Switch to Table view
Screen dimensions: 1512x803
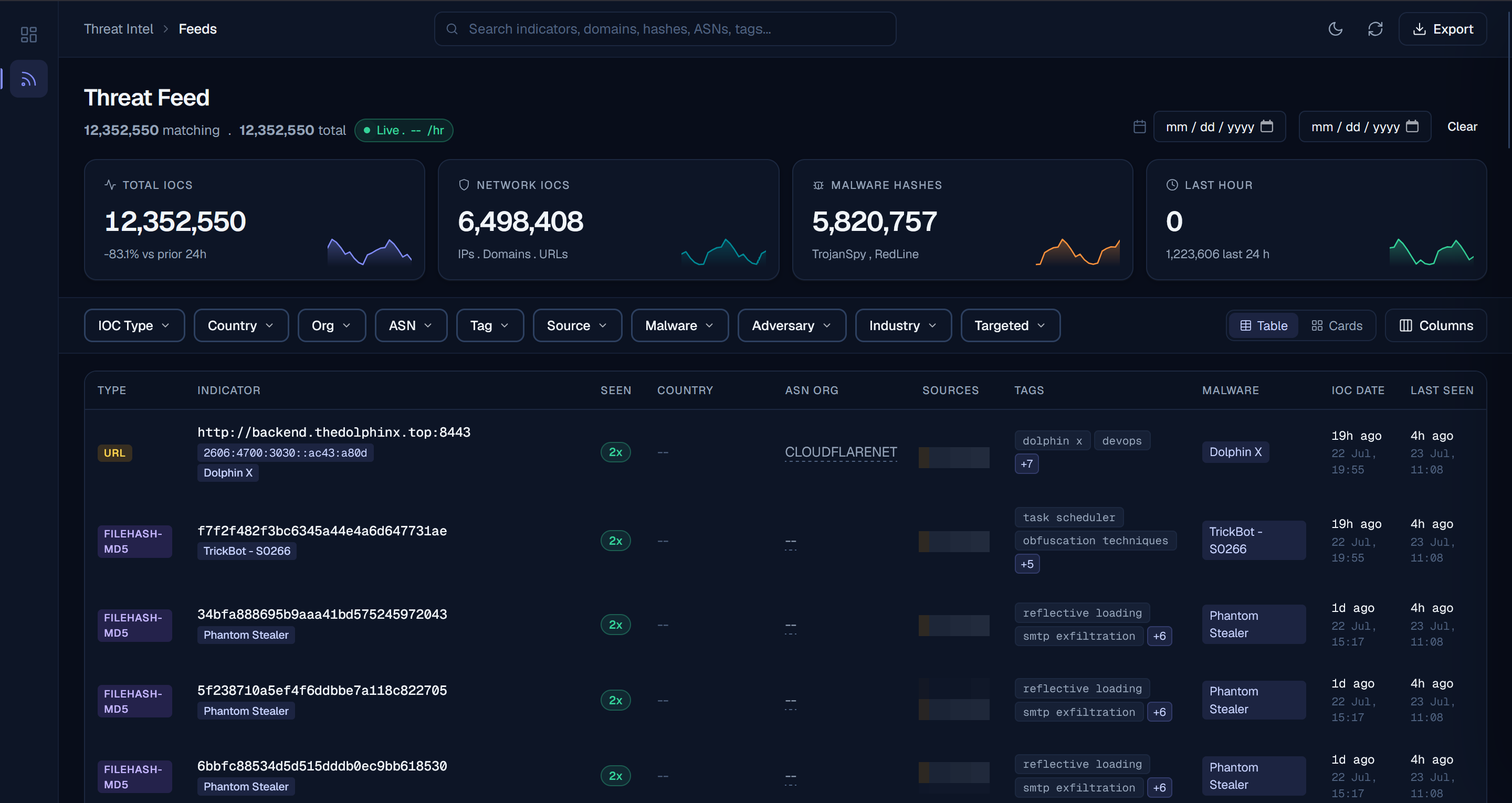coord(1264,326)
